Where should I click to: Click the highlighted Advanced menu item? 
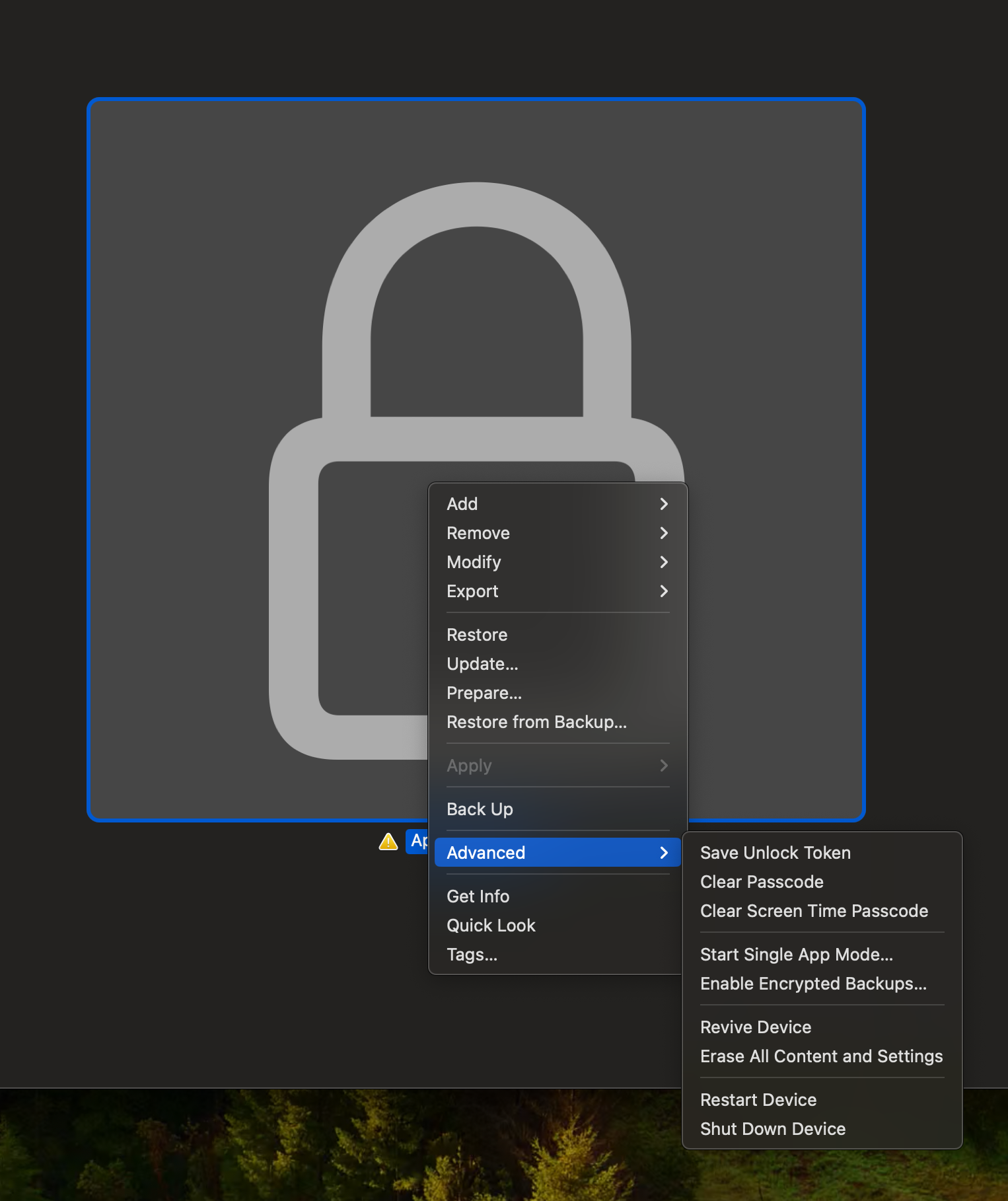(x=558, y=853)
